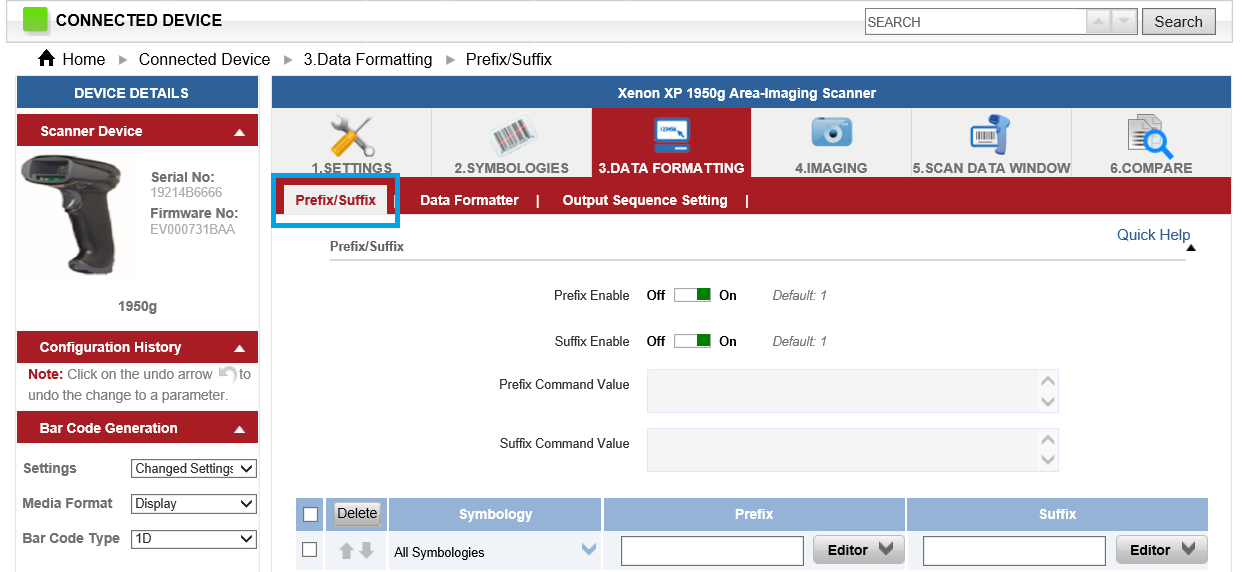Click the Suffix Command Value text area
Screen dimensions: 1242x572
[x=853, y=450]
